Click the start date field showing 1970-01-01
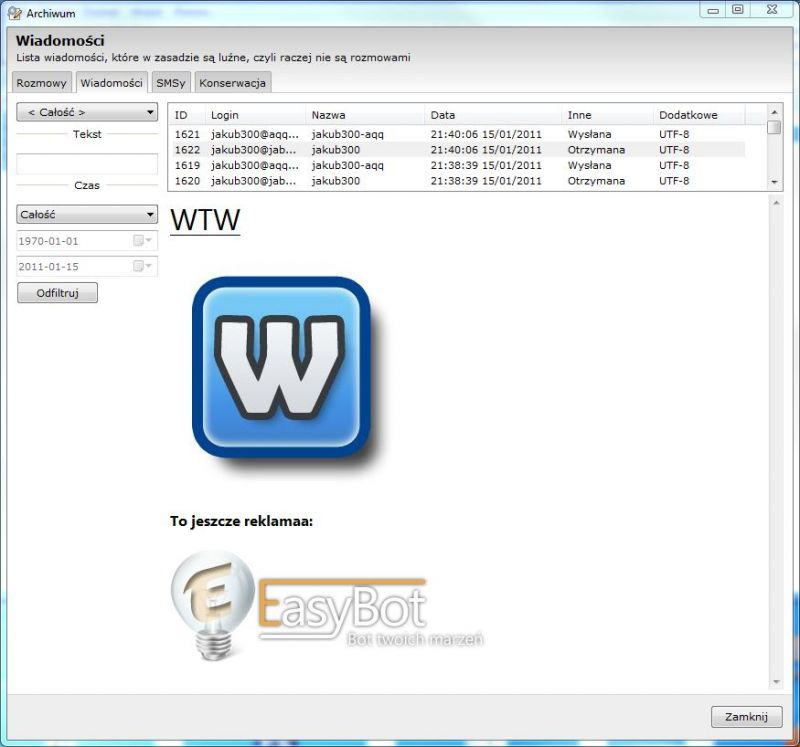This screenshot has width=800, height=747. [87, 241]
